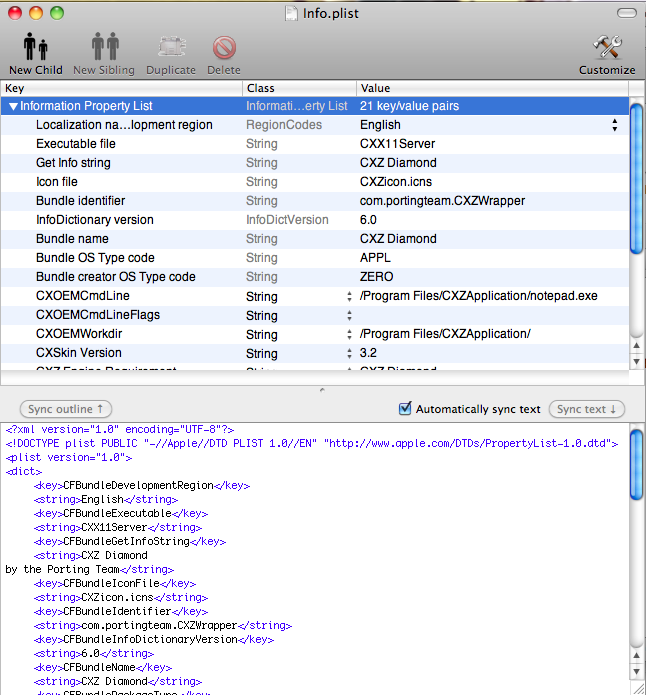Click the RegionCodes class cell
The image size is (646, 695).
pyautogui.click(x=284, y=125)
